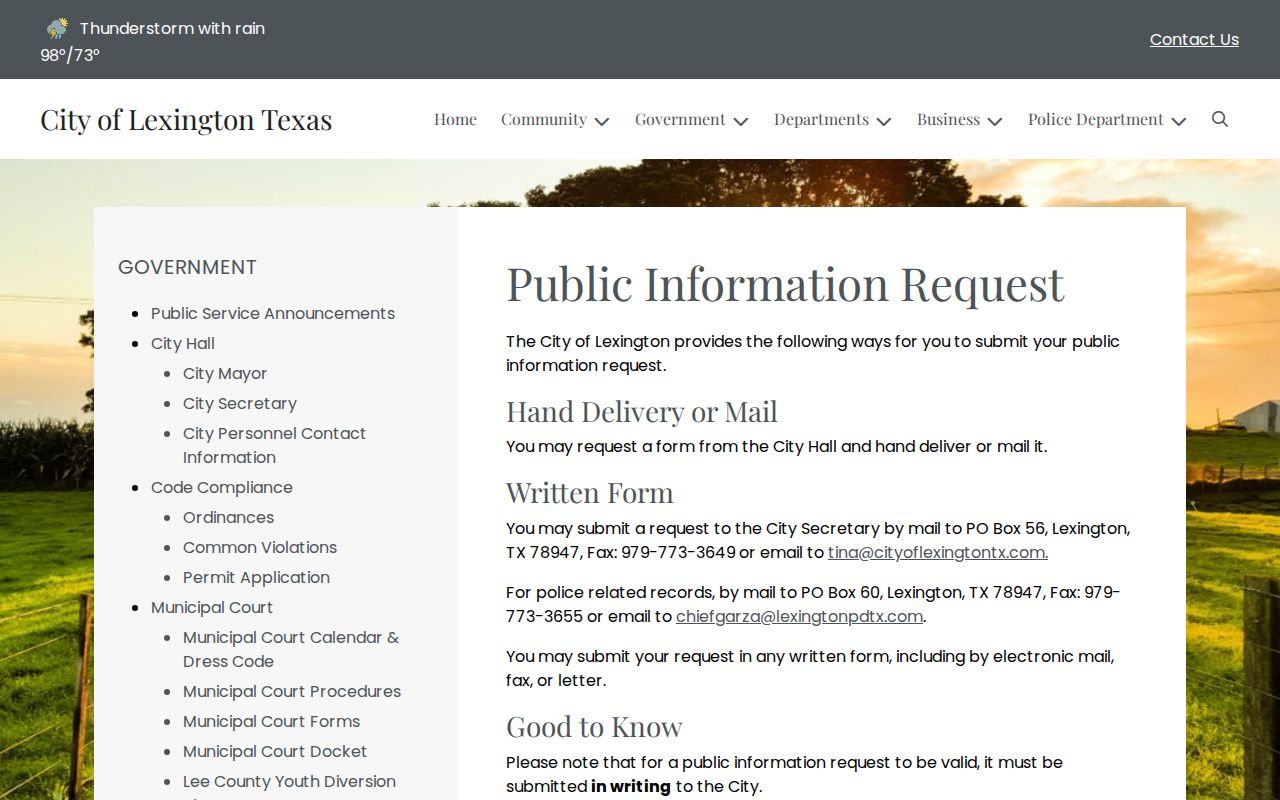
Task: Open the City Mayor page
Action: click(x=225, y=373)
